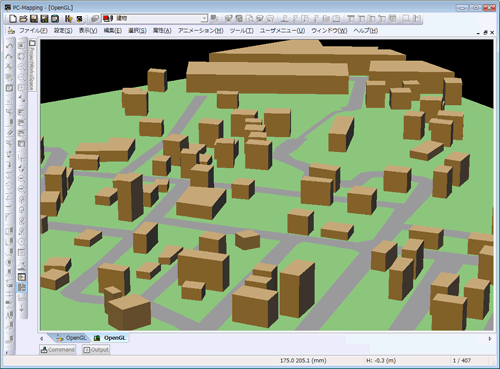Click the coordinates readout 175.0 205.1 (mm)
This screenshot has height=369, width=500.
(x=303, y=361)
